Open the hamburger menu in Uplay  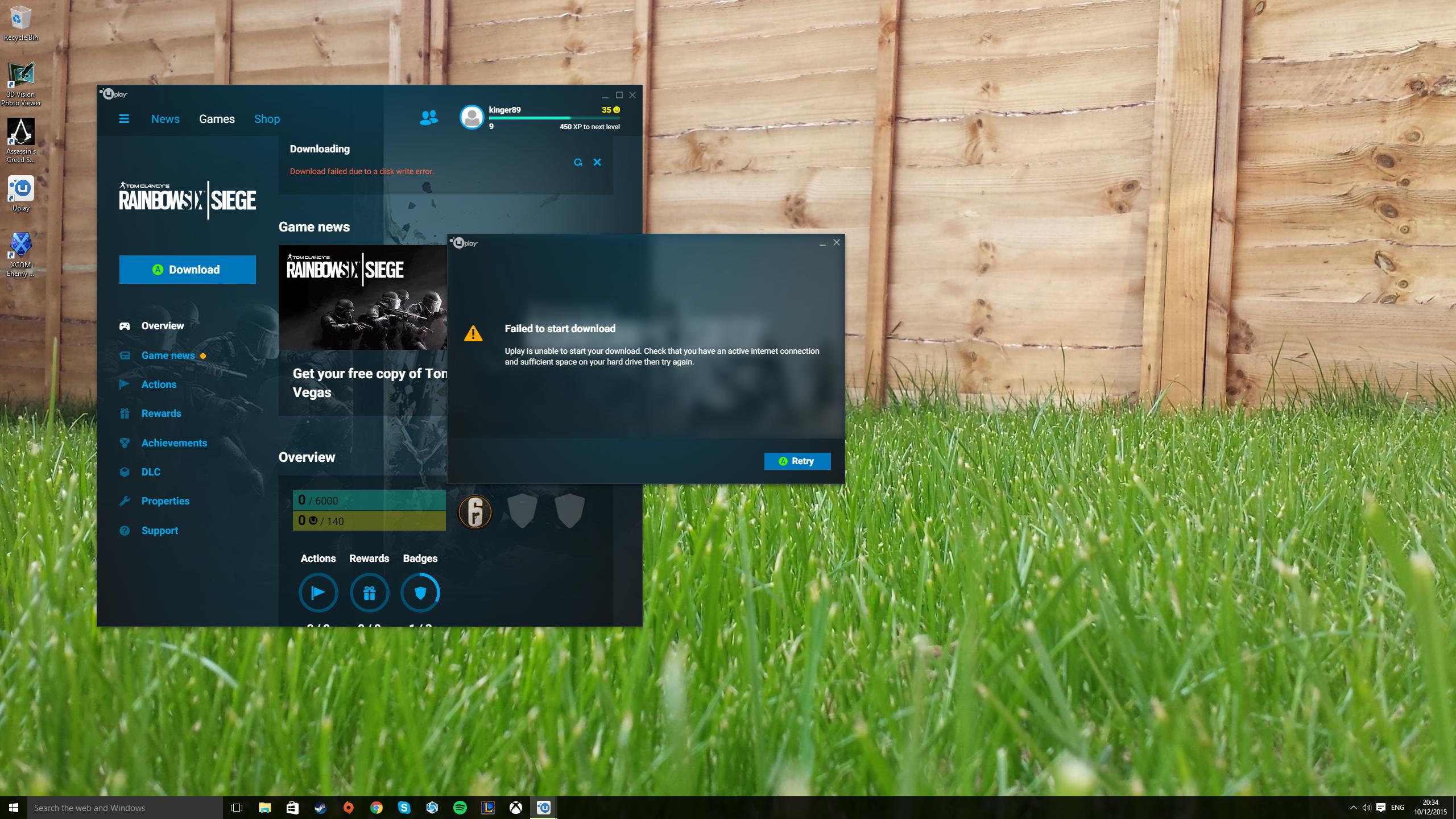(x=124, y=118)
